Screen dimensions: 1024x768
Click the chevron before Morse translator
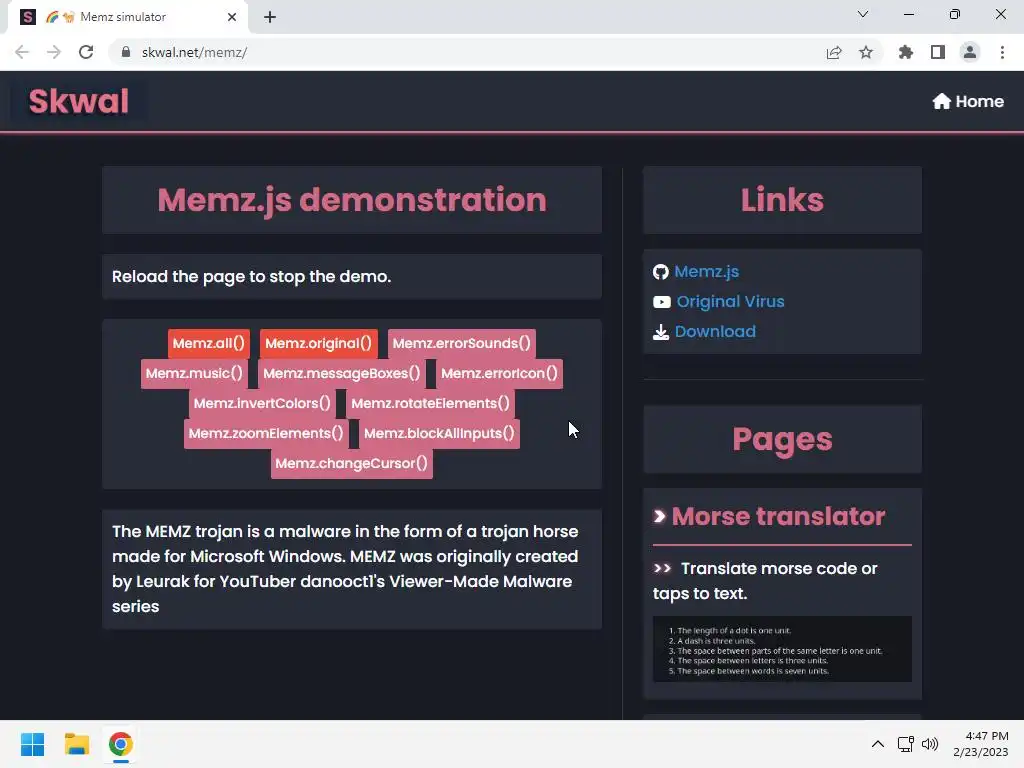click(x=660, y=517)
